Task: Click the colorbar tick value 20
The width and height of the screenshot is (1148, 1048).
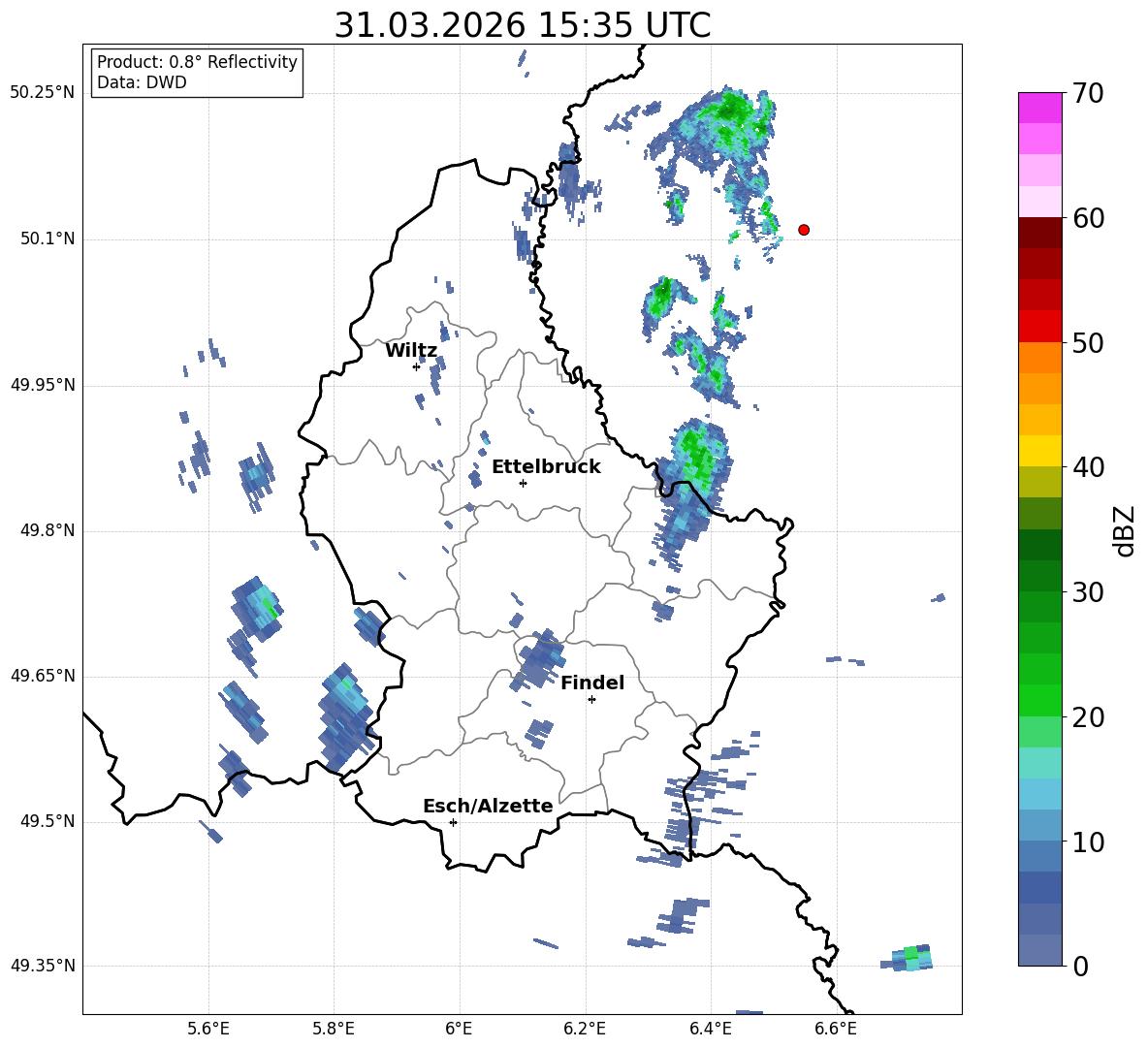Action: tap(1088, 717)
